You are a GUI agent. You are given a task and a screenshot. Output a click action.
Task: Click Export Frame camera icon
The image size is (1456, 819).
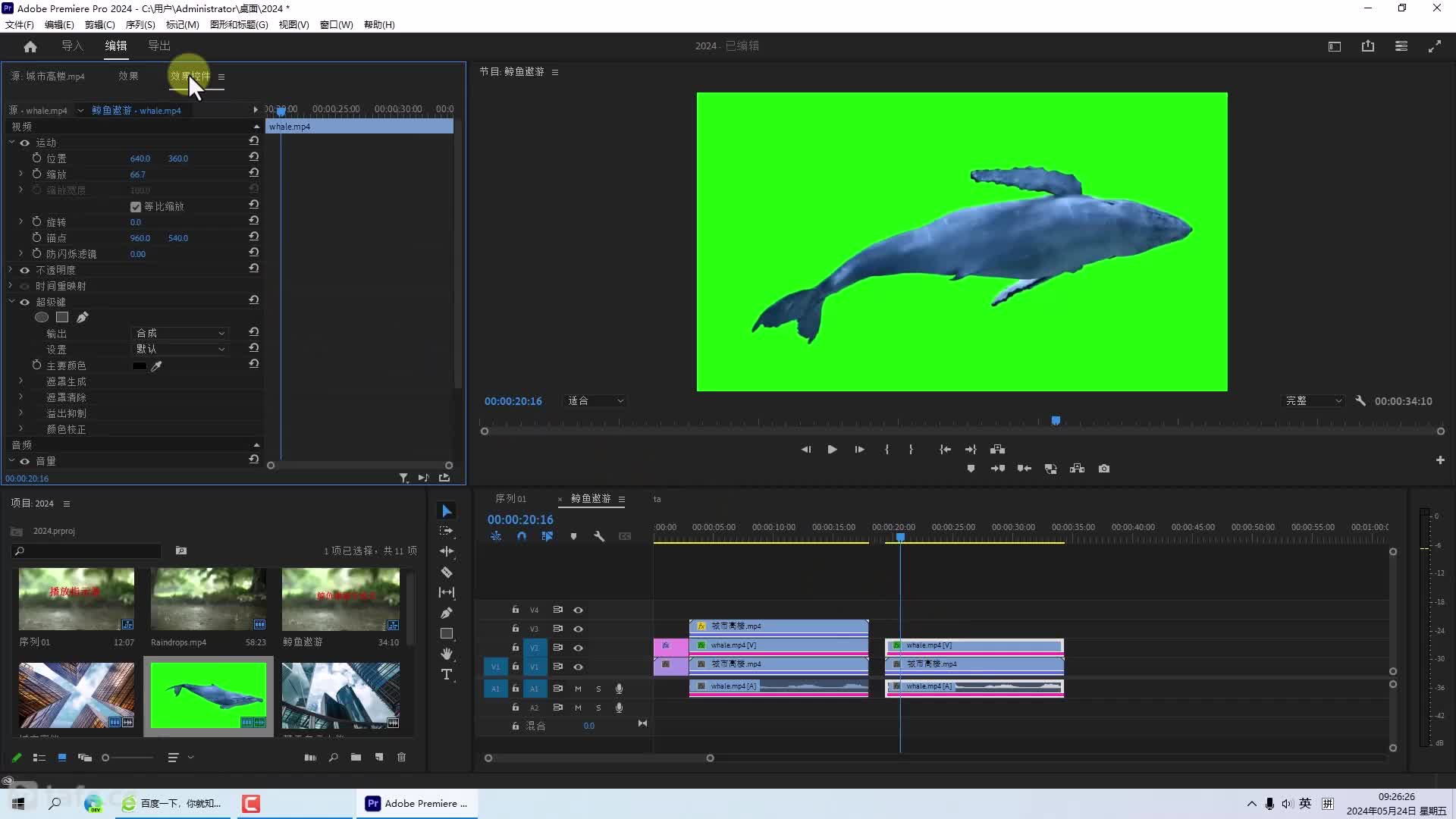pos(1104,469)
